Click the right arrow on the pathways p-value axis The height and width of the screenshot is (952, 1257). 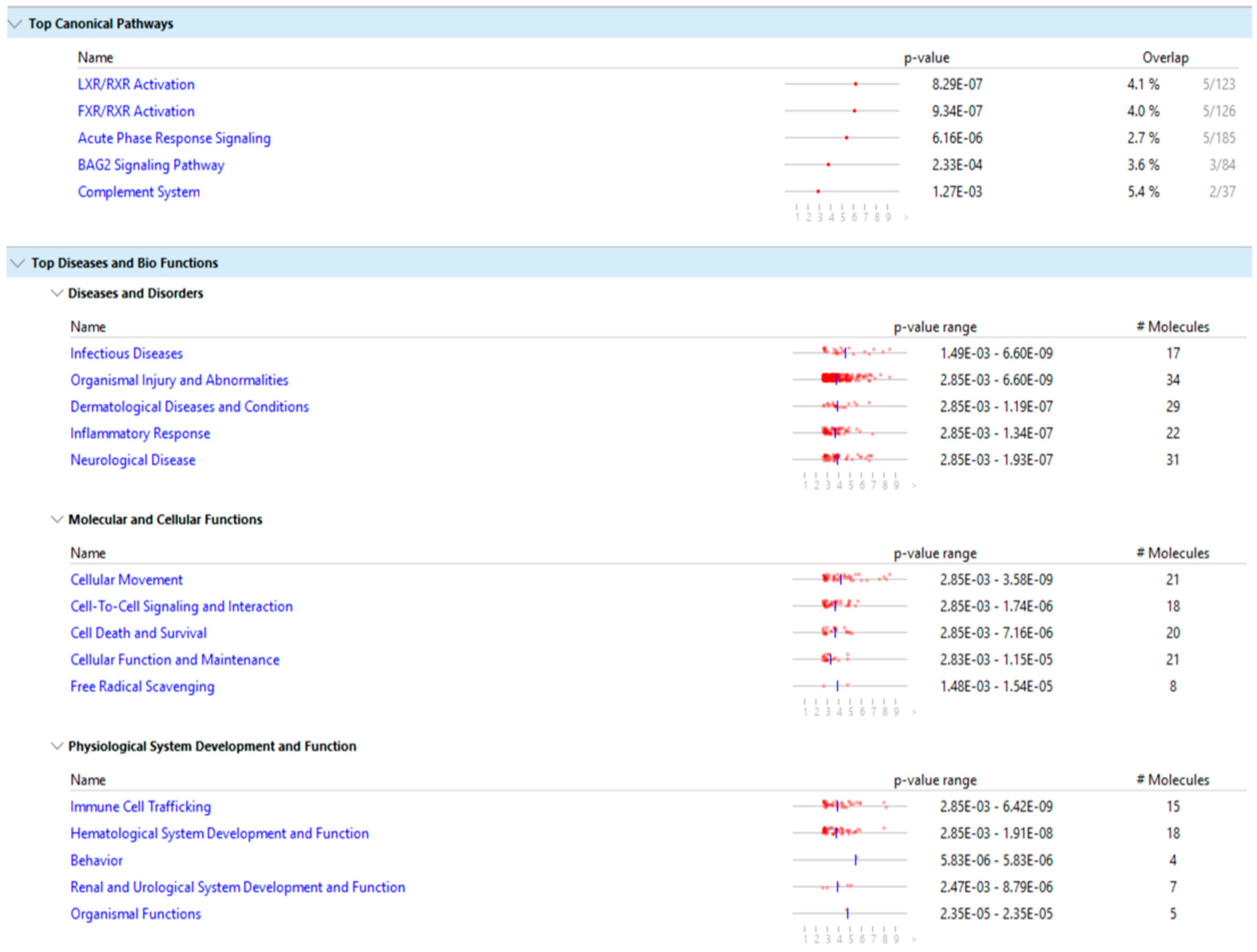tap(906, 216)
